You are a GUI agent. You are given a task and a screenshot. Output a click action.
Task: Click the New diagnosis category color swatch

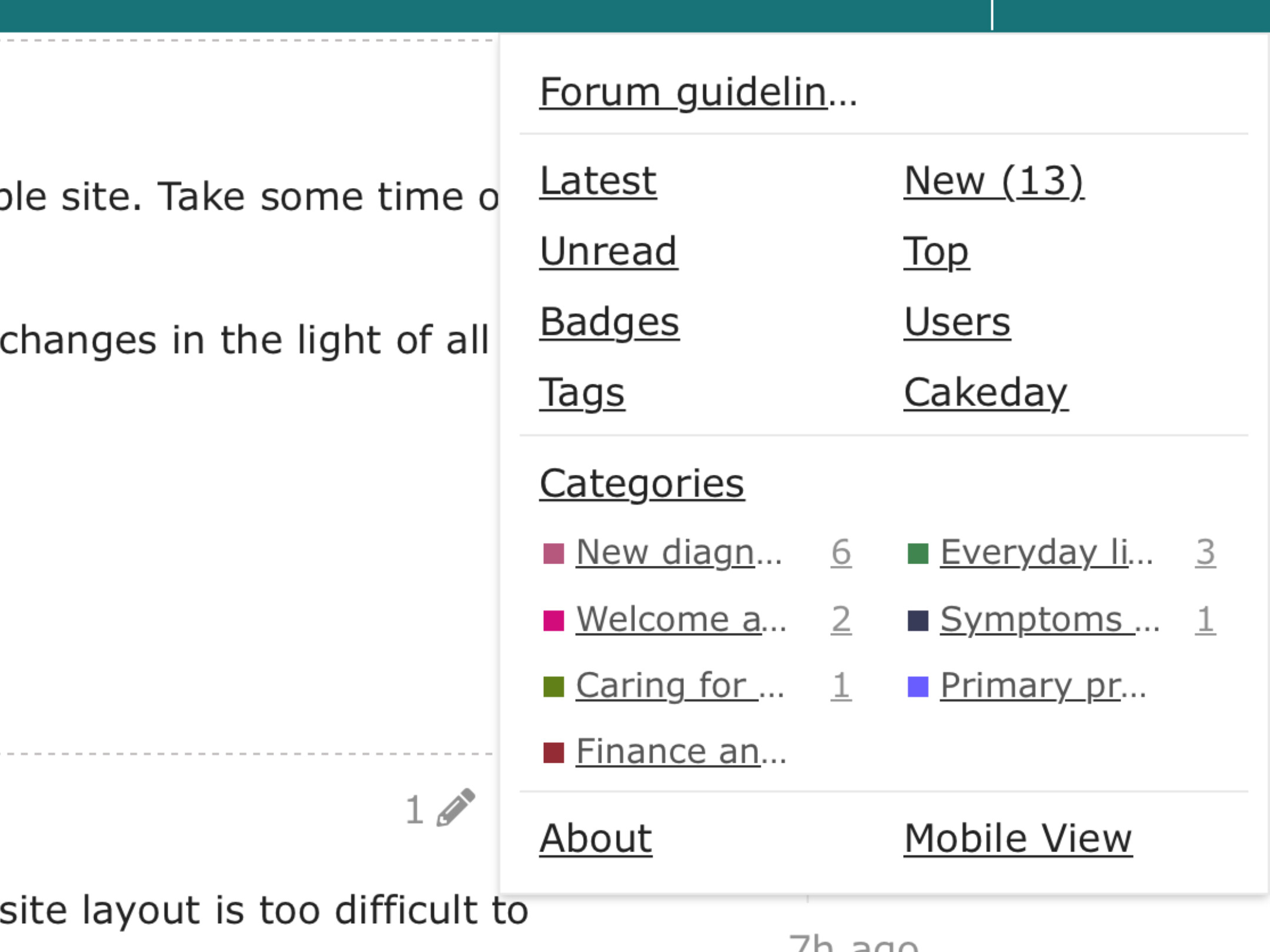point(553,553)
